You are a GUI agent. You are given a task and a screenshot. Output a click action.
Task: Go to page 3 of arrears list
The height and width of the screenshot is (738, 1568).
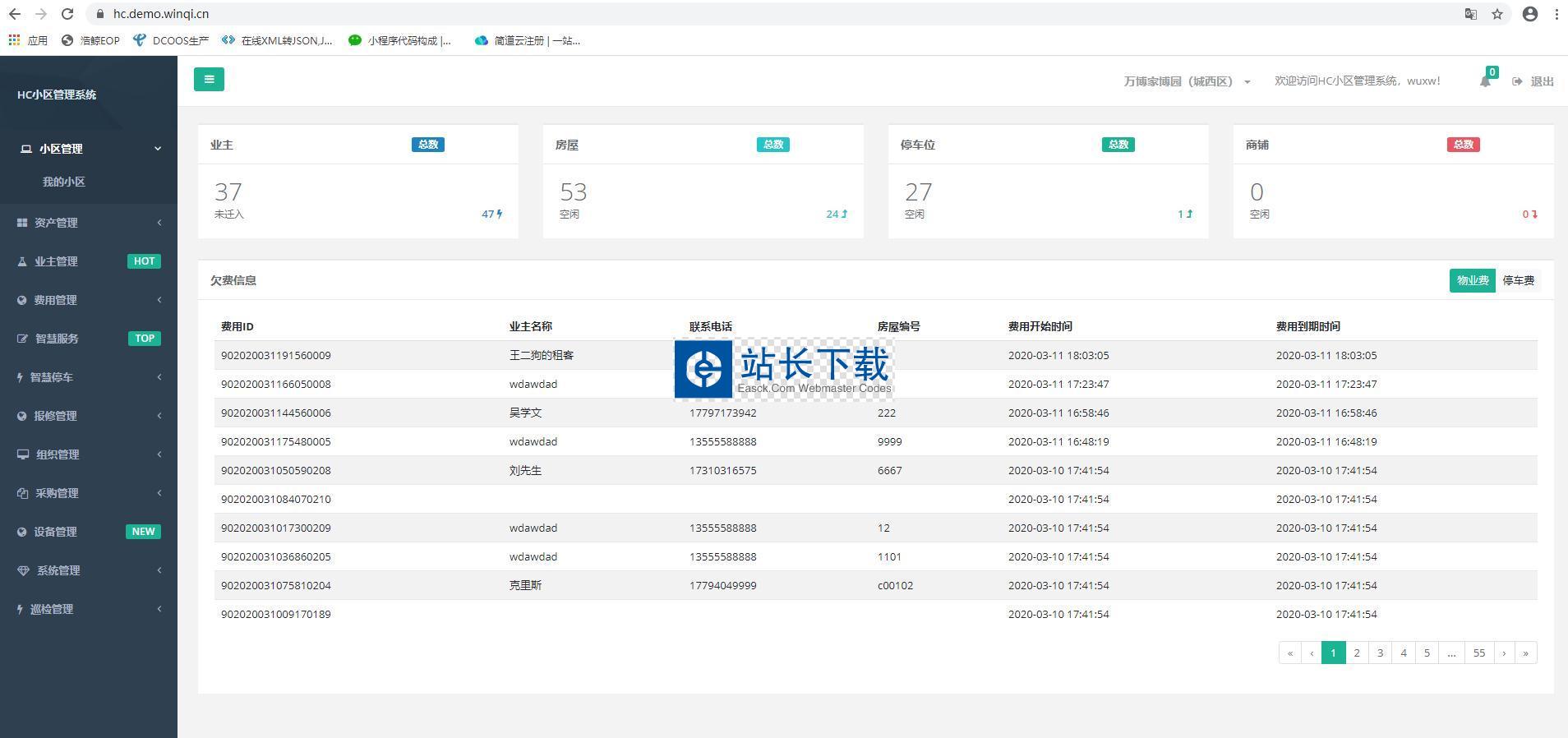tap(1380, 653)
